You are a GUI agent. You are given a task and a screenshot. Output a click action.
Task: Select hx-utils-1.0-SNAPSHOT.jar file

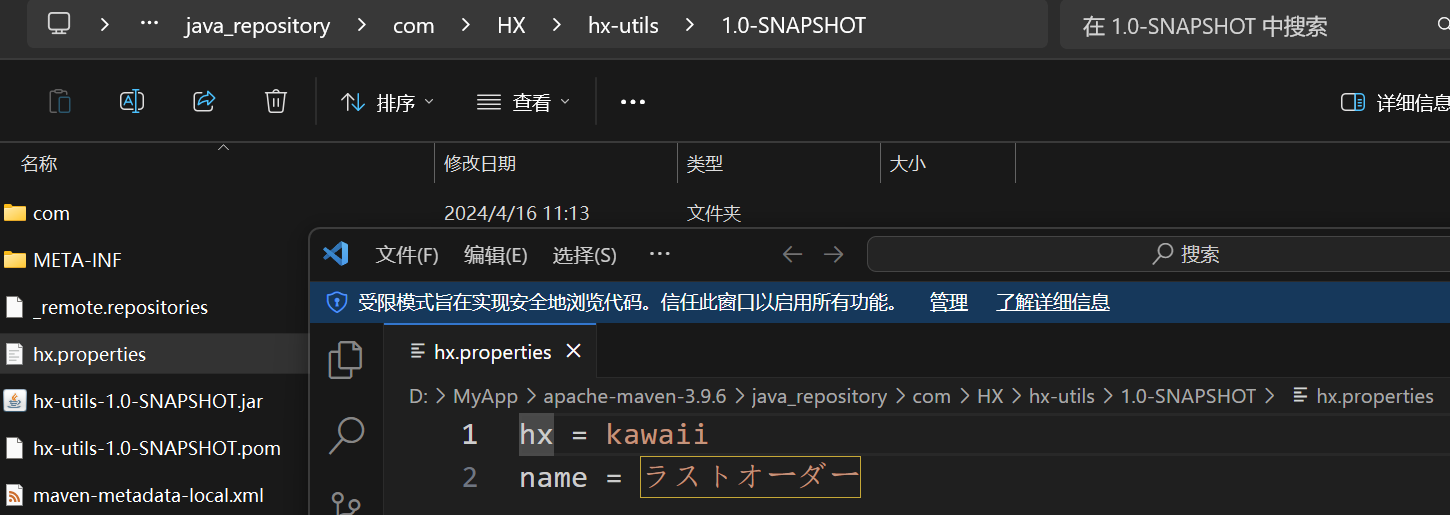tap(148, 401)
